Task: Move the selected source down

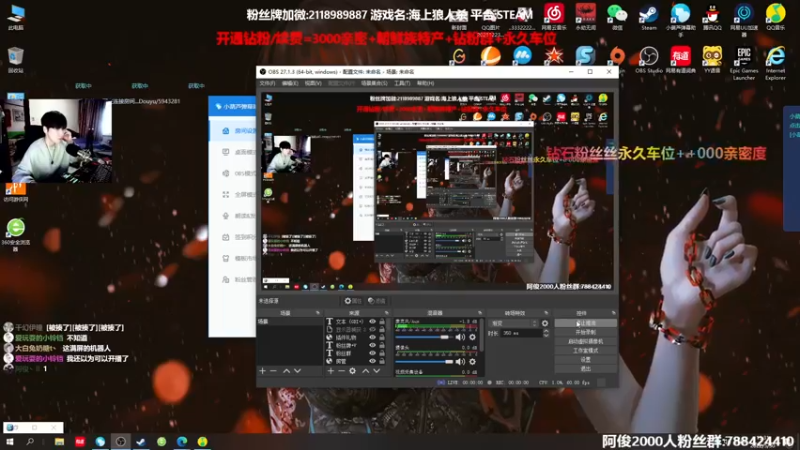Action: [377, 371]
